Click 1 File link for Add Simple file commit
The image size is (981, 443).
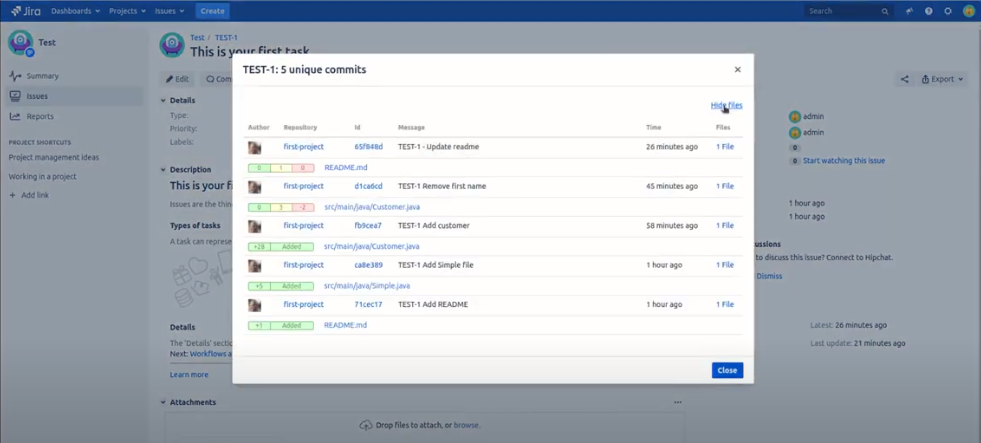coord(724,265)
